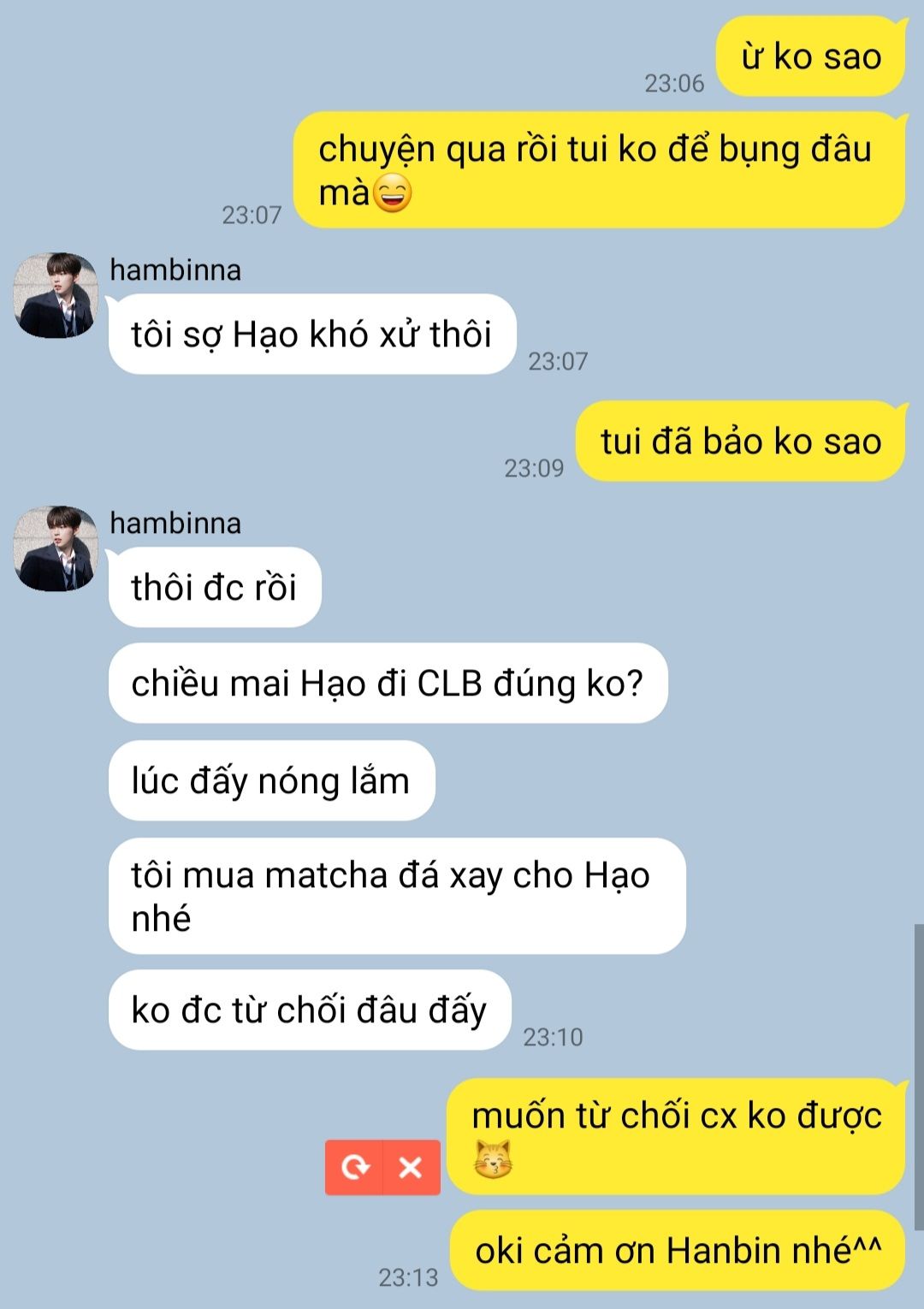Viewport: 924px width, 1309px height.
Task: Select the 'ừ ko sao' message bubble
Action: tap(810, 56)
